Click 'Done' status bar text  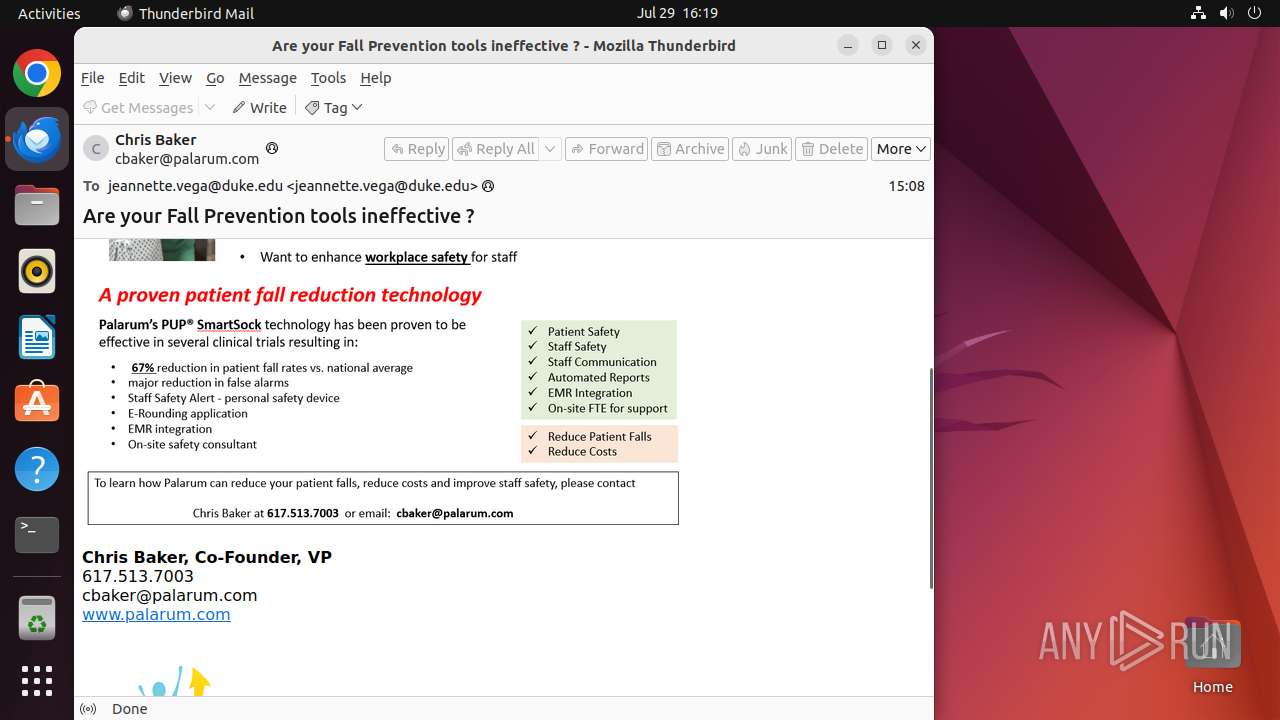[x=130, y=709]
